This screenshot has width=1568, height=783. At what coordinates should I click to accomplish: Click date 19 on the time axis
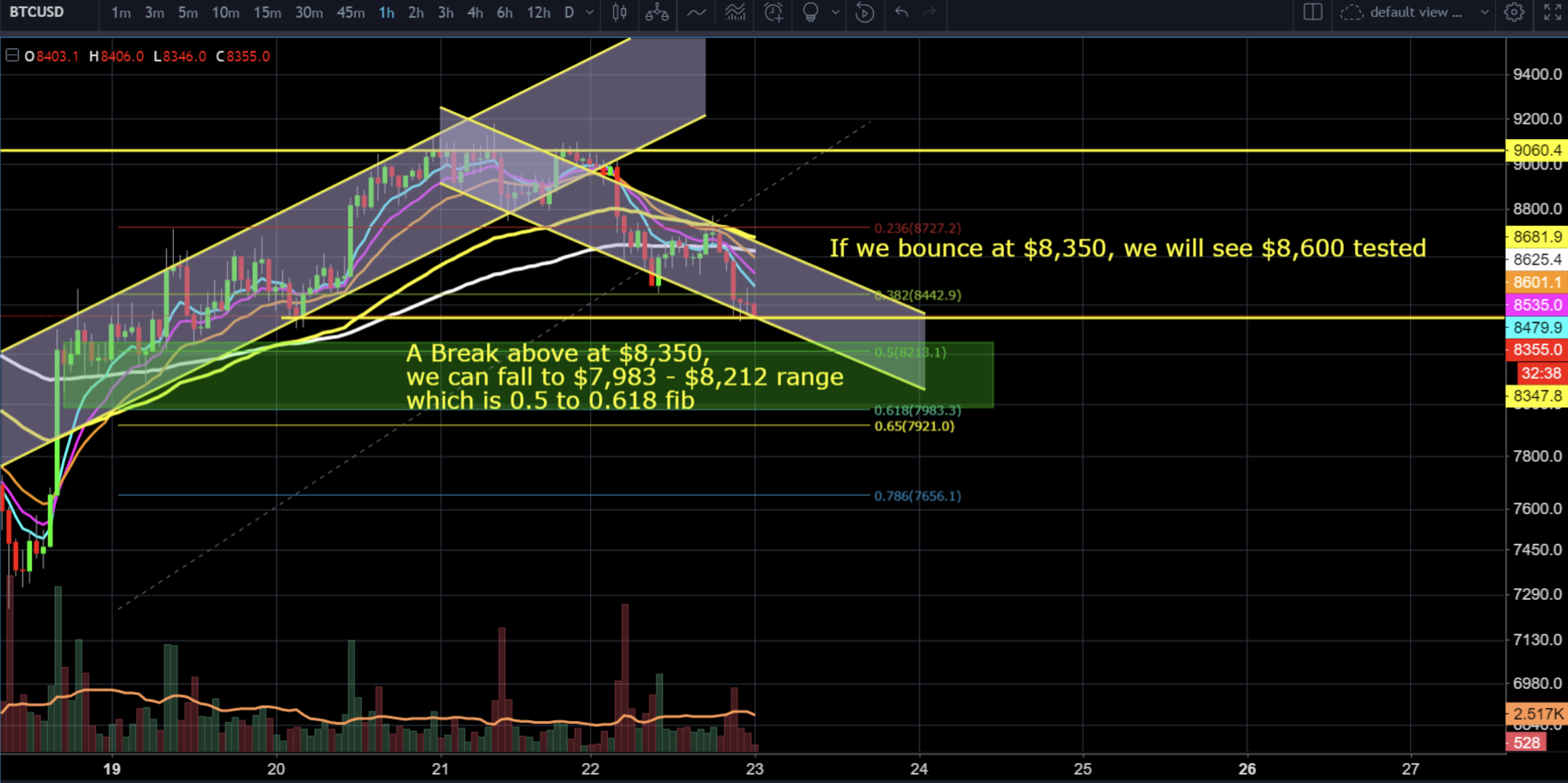(x=112, y=768)
